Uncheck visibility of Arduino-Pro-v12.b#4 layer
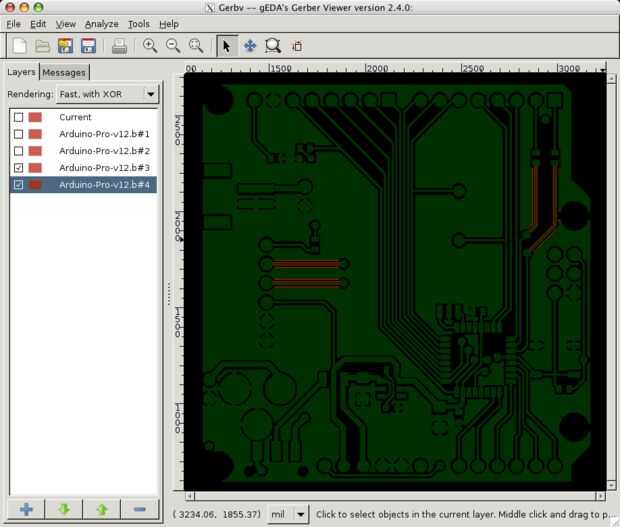Image resolution: width=620 pixels, height=527 pixels. tap(19, 185)
